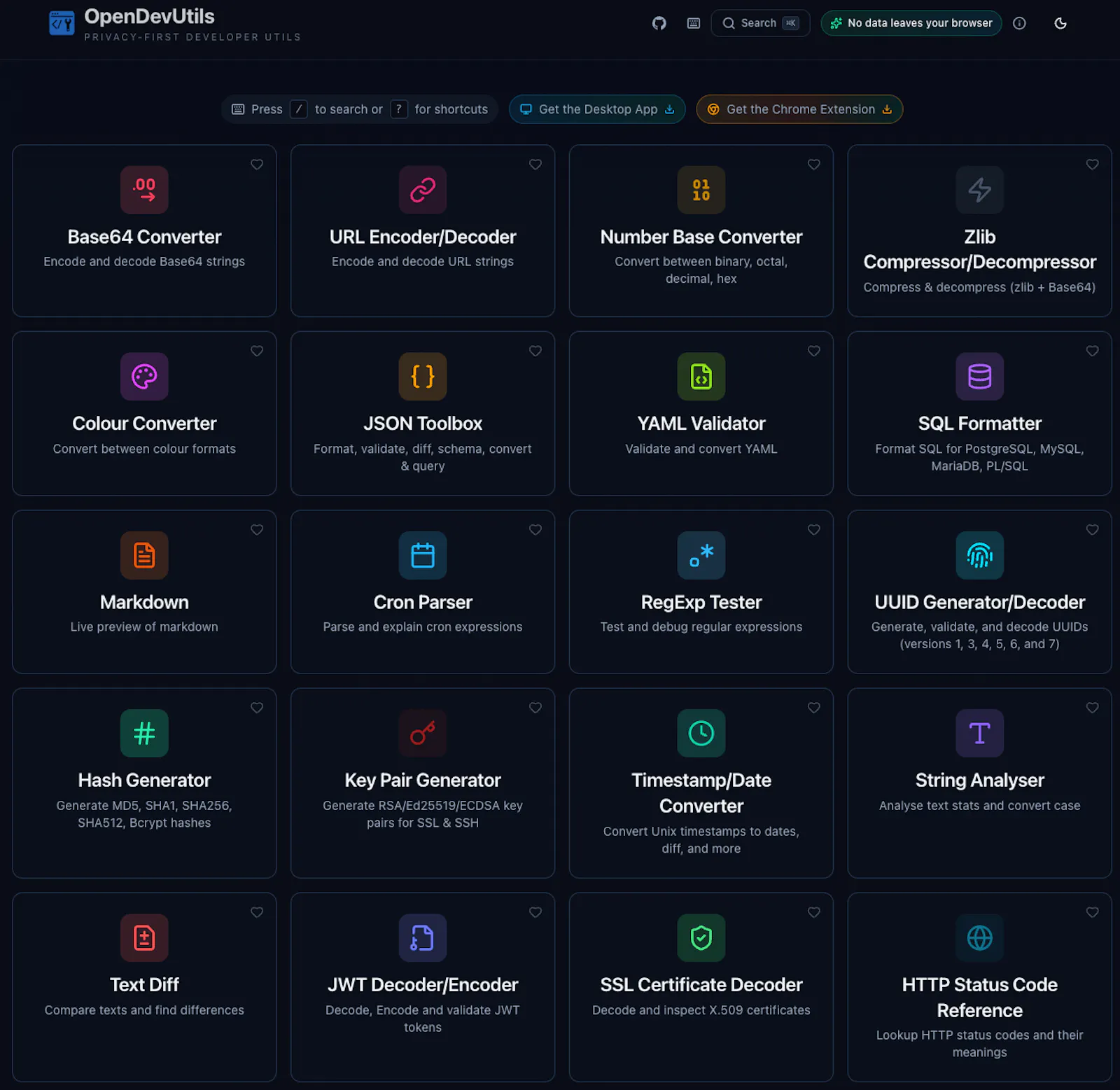This screenshot has width=1120, height=1090.
Task: Open HTTP Status Code globe icon
Action: pos(980,937)
